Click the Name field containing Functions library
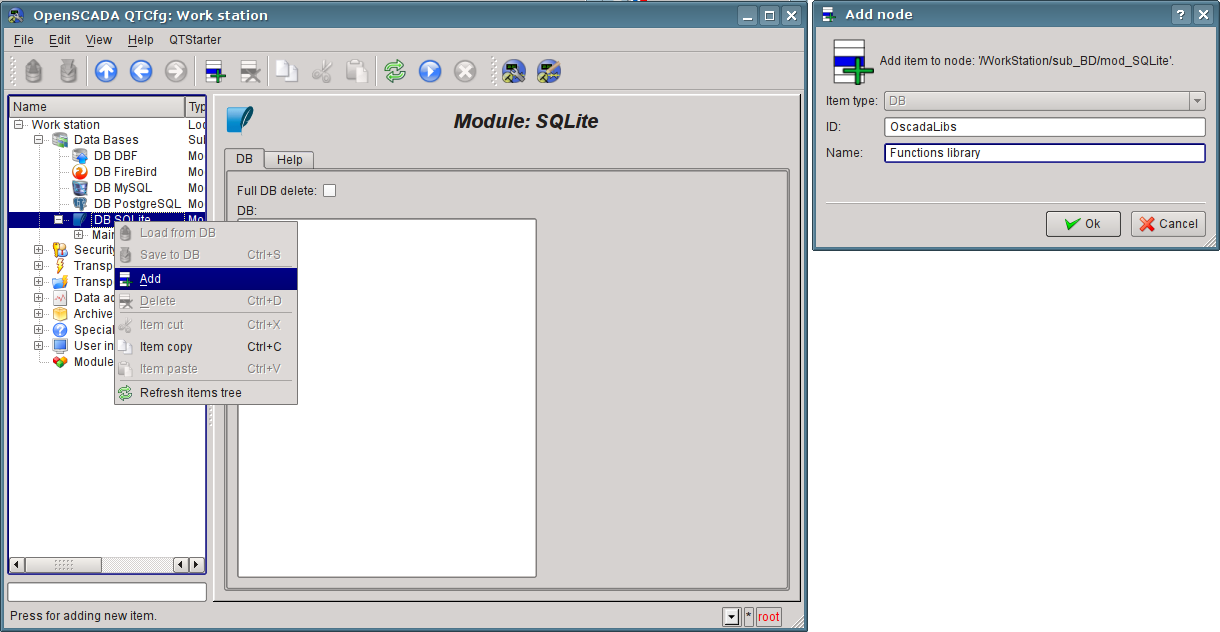 click(1044, 153)
